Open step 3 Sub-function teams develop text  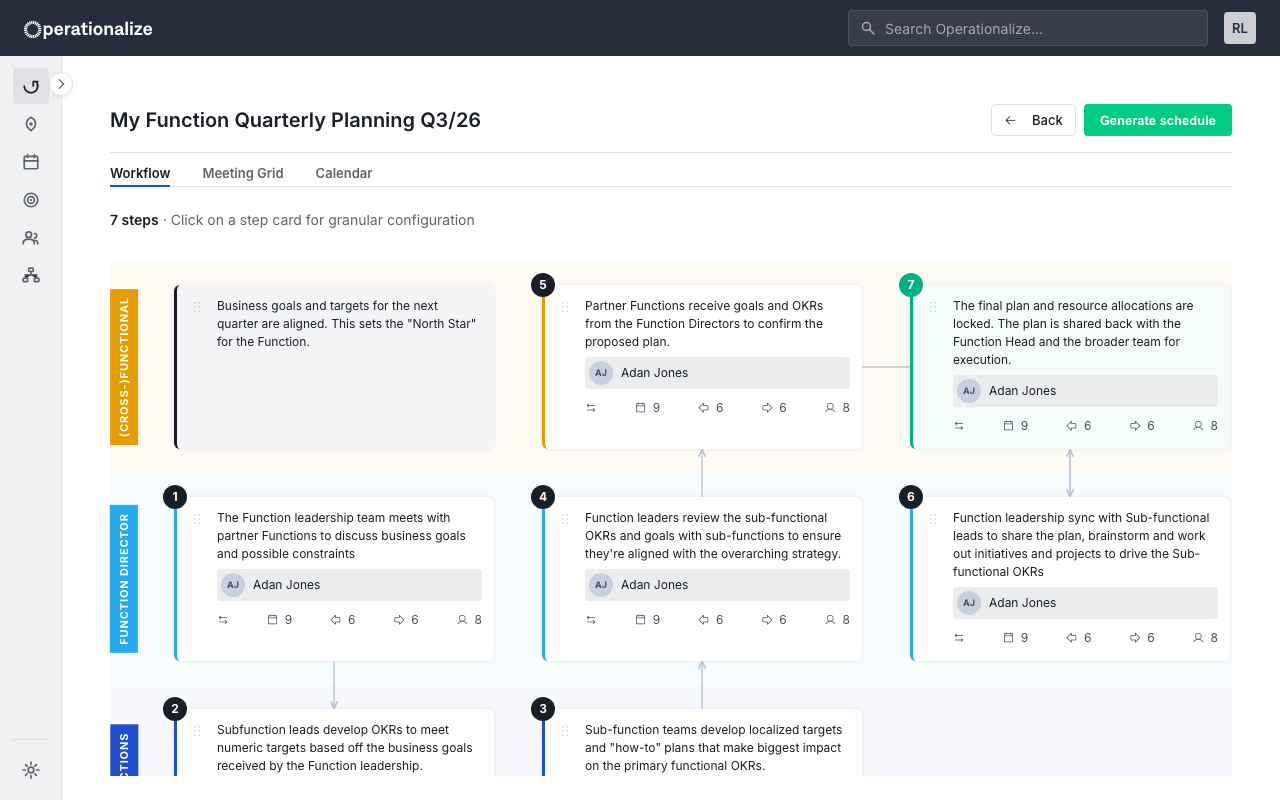point(714,748)
